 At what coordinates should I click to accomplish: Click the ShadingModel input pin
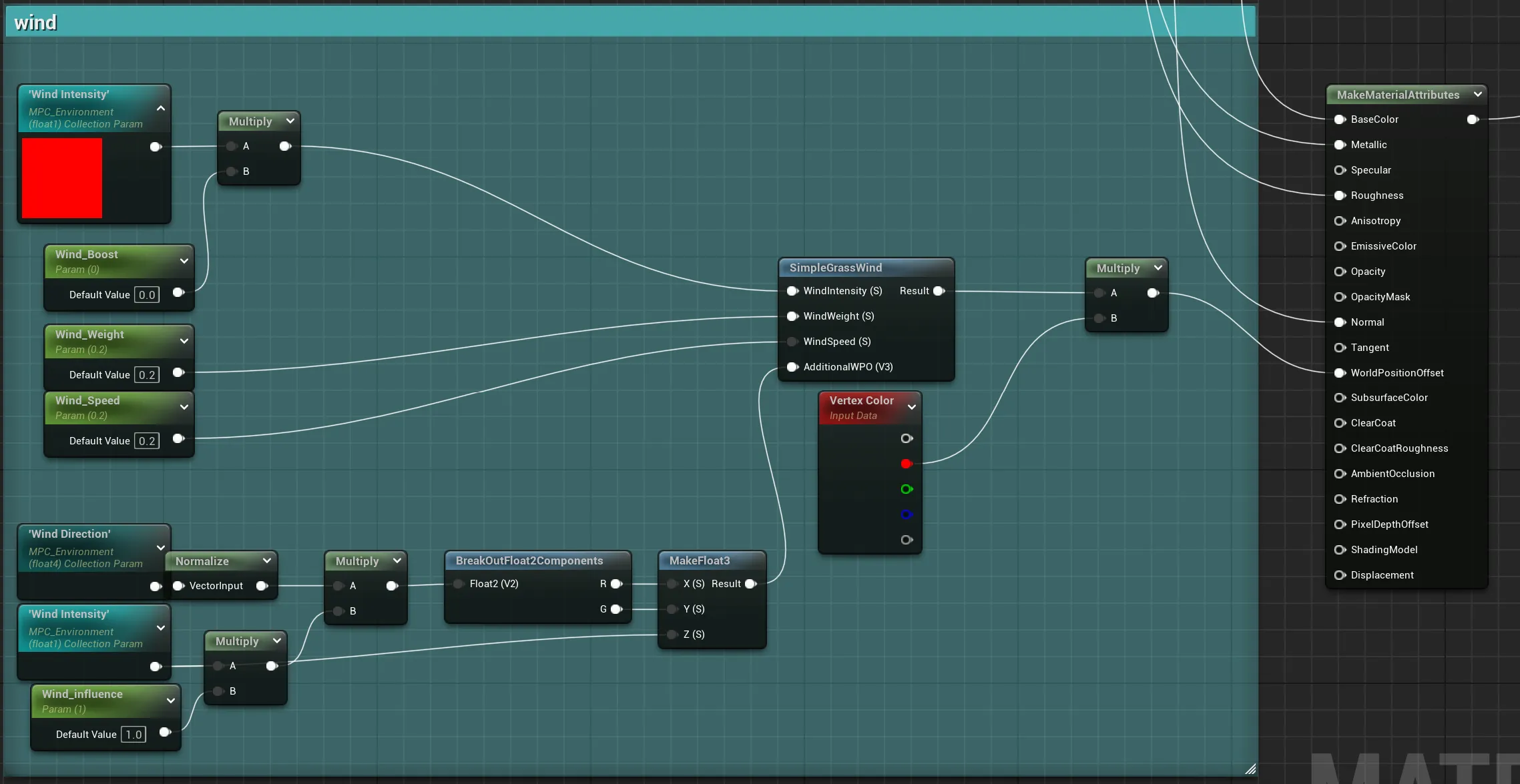(x=1340, y=550)
